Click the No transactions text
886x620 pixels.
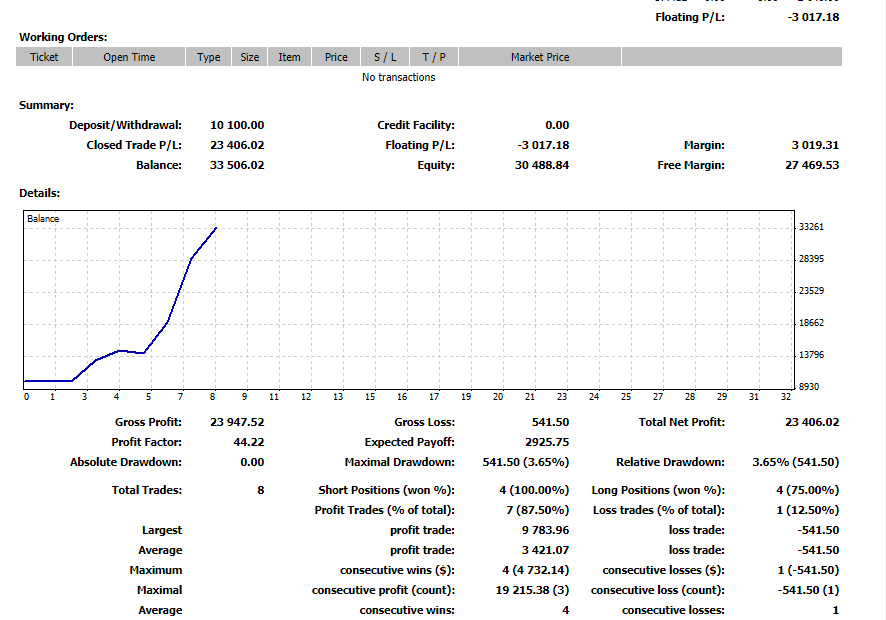[x=398, y=77]
